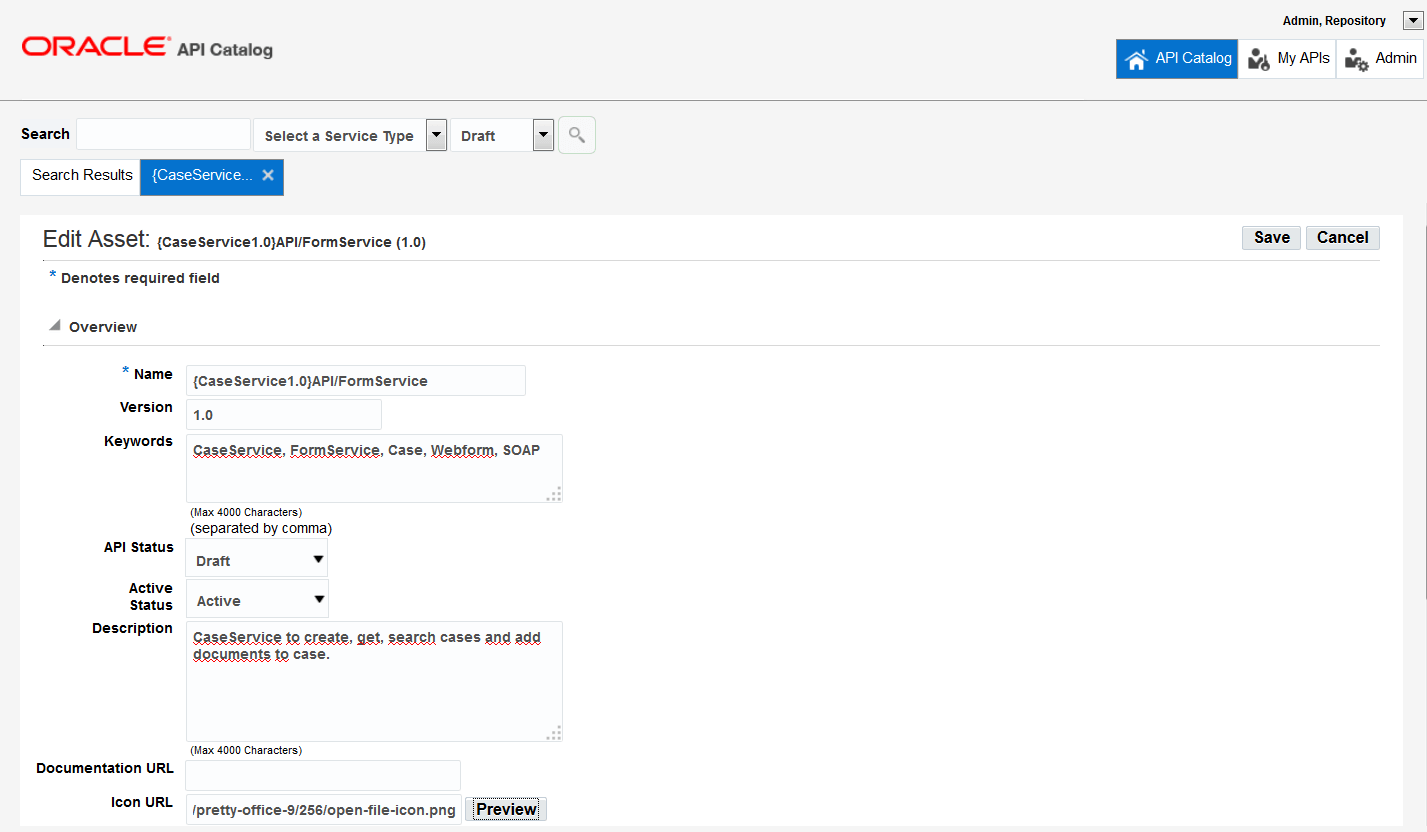Collapse the Overview section
Image resolution: width=1427 pixels, height=832 pixels.
click(x=57, y=324)
